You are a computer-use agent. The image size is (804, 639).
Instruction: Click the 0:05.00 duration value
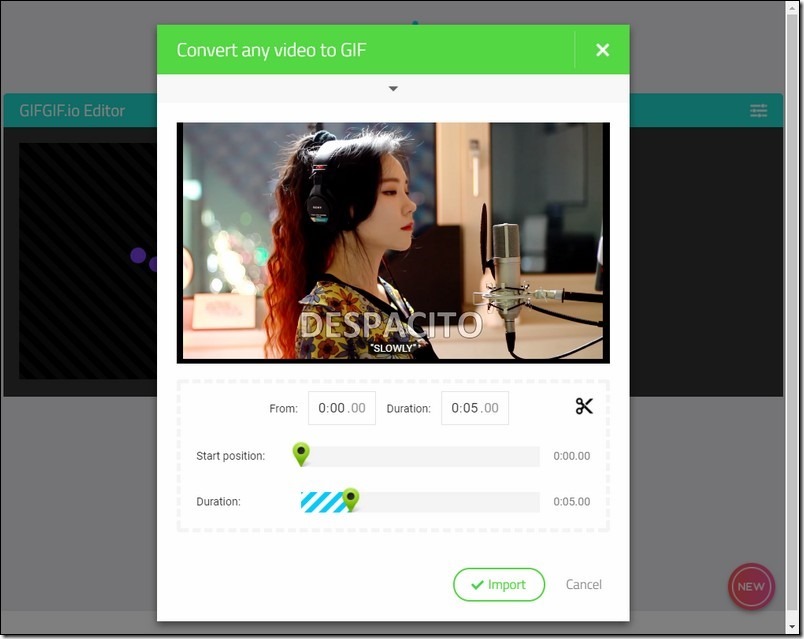tap(572, 502)
